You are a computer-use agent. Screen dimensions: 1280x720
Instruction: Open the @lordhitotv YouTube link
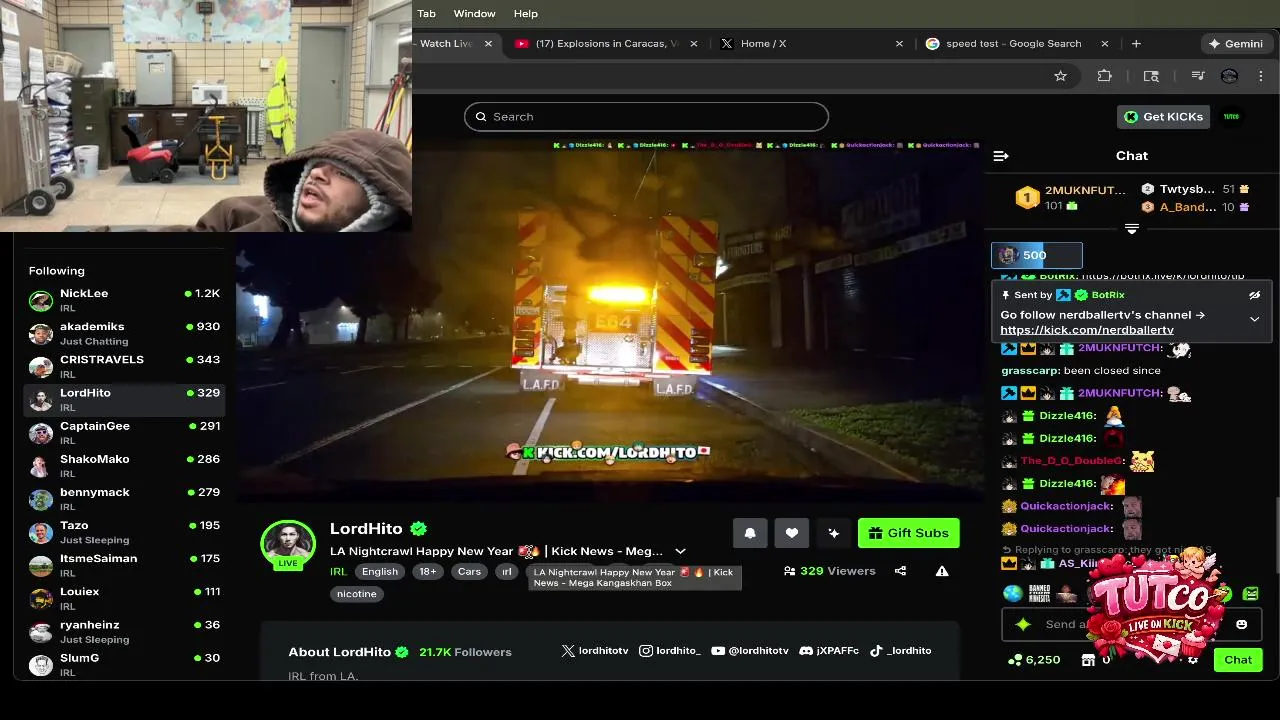pyautogui.click(x=750, y=651)
